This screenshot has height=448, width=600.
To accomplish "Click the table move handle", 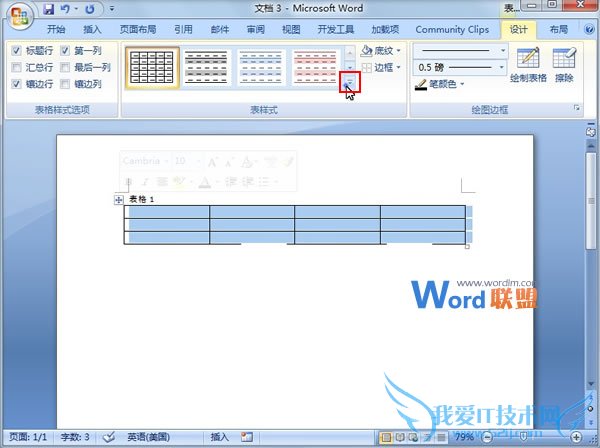I will pos(119,199).
